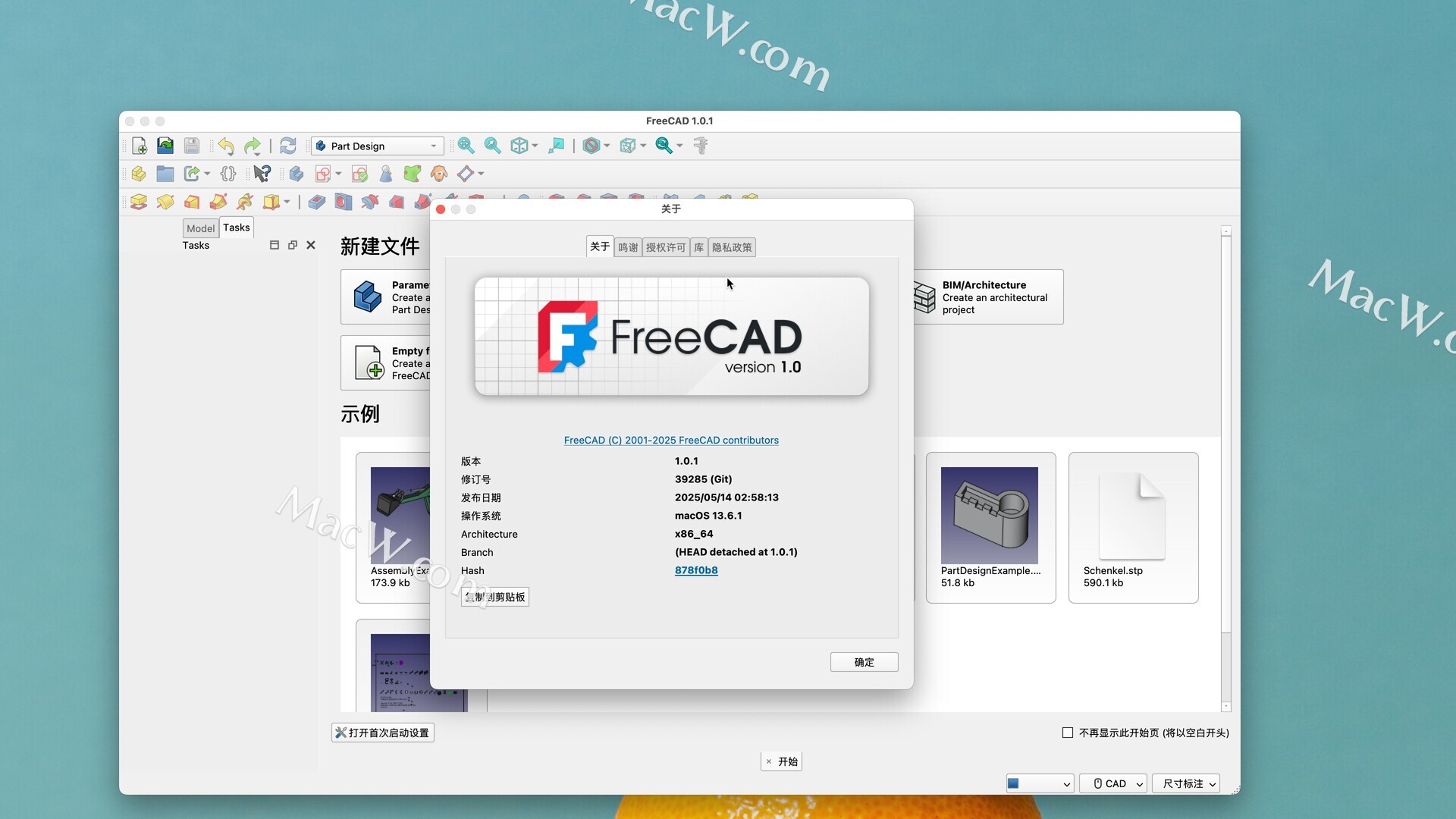Click the VarSet curly braces icon
The width and height of the screenshot is (1456, 819).
pos(228,174)
